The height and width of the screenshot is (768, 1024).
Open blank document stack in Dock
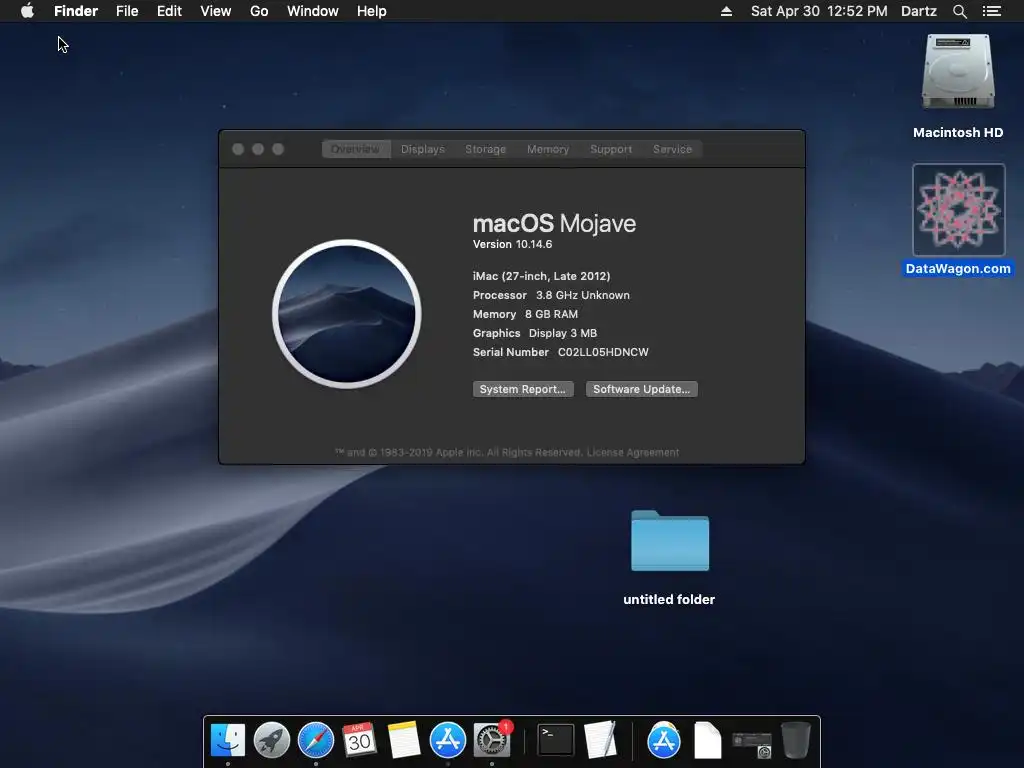point(707,740)
